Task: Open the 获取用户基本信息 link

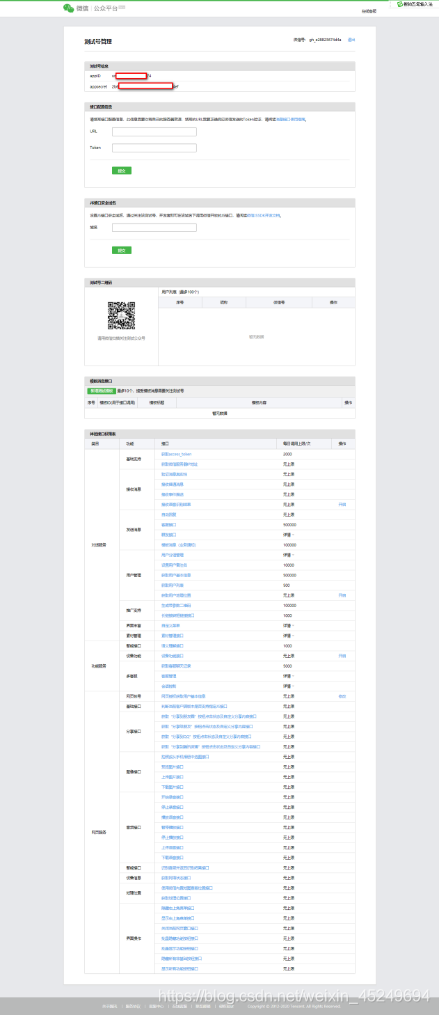Action: click(x=175, y=575)
